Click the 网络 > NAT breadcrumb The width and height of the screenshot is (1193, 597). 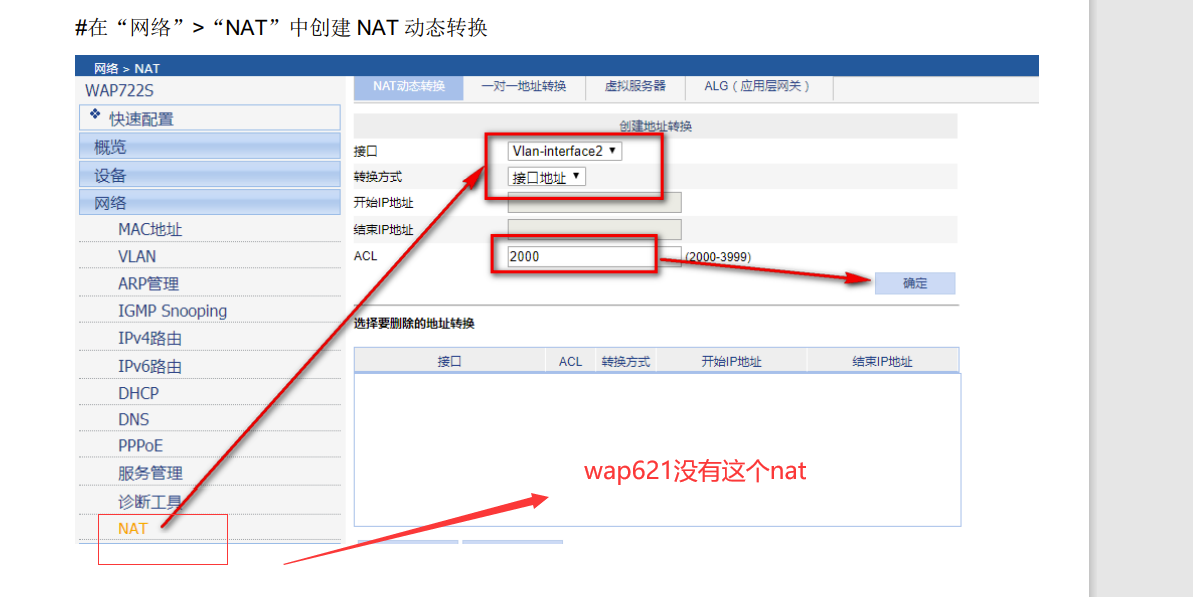126,68
